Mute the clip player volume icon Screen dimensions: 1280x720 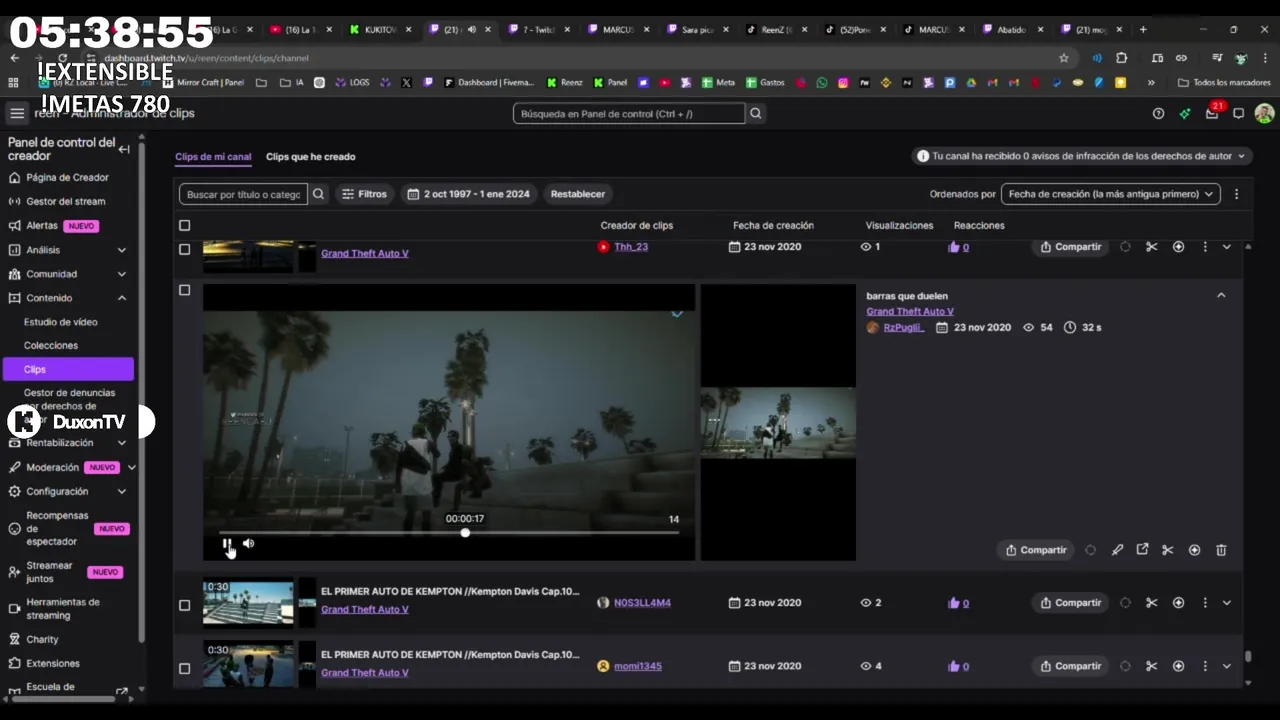(x=248, y=544)
